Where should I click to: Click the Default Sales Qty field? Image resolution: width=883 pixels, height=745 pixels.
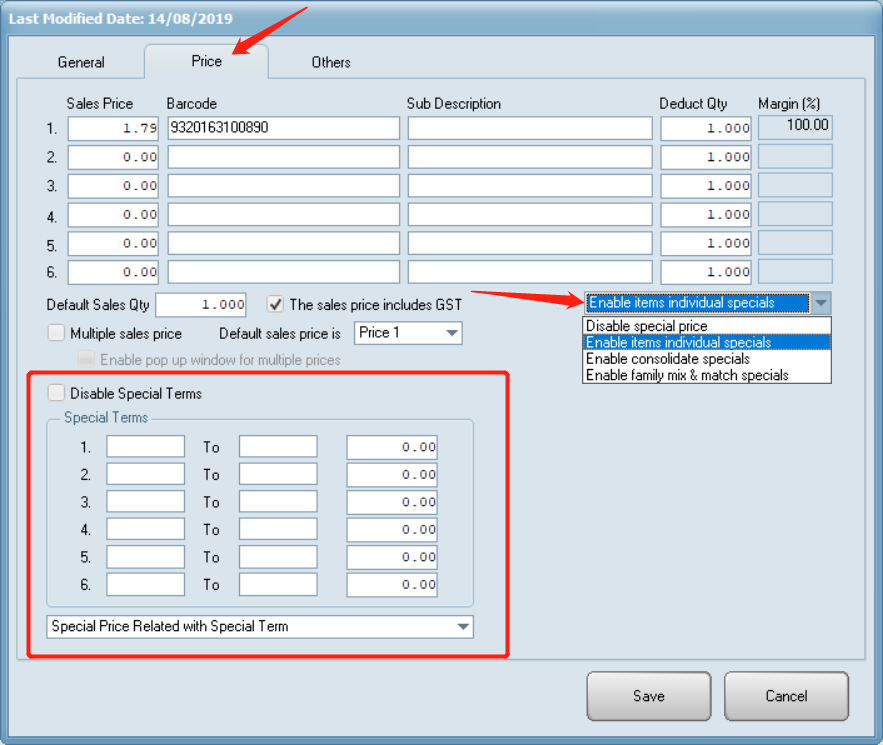(x=201, y=305)
